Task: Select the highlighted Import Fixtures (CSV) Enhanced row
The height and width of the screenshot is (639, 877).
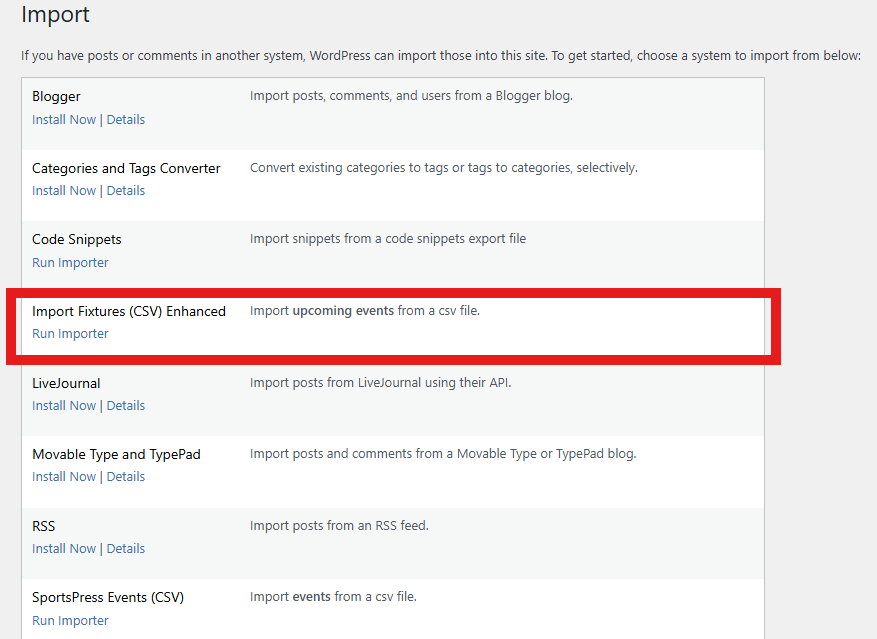Action: pos(129,311)
